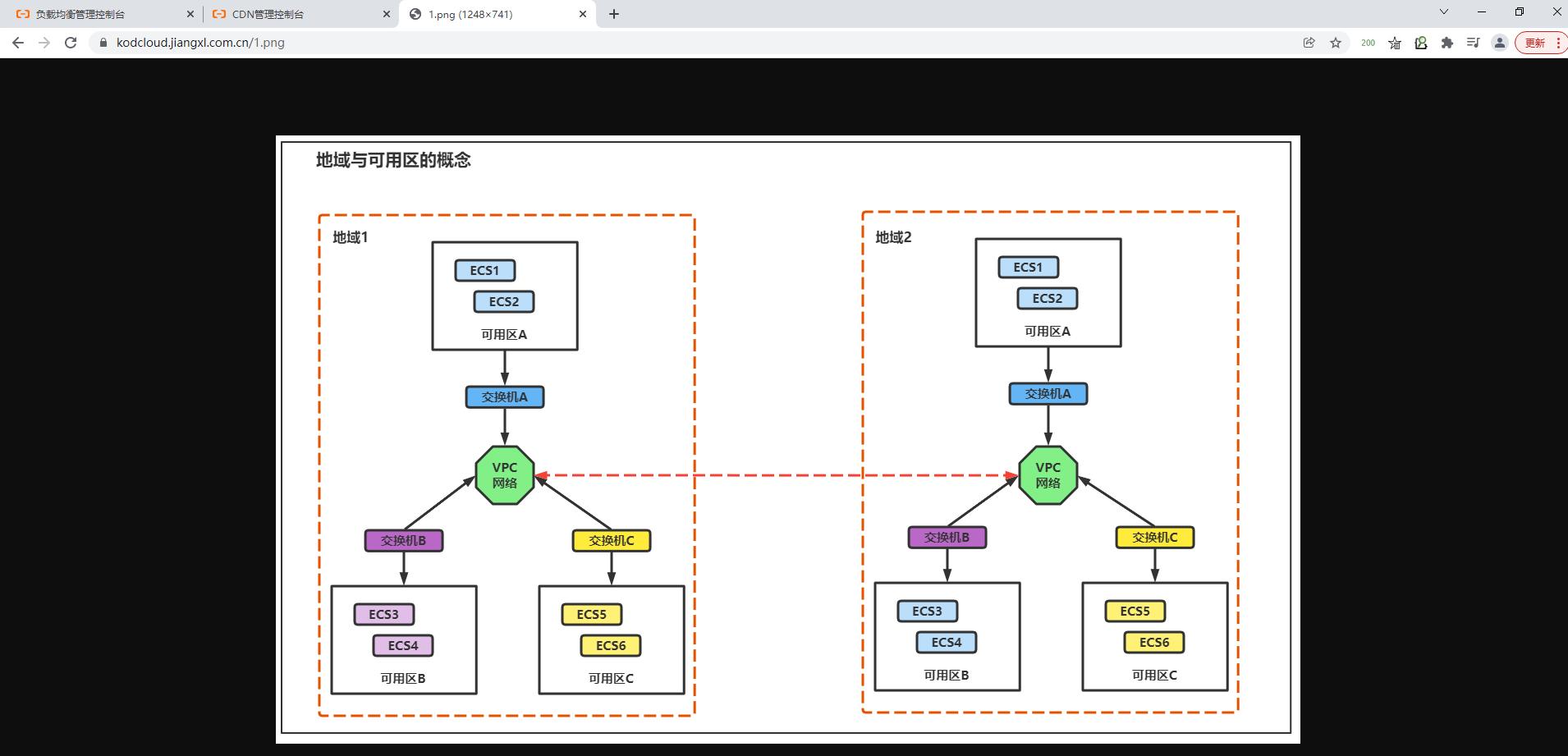Open the magnifier search extension icon
The height and width of the screenshot is (756, 1568).
coord(1421,43)
